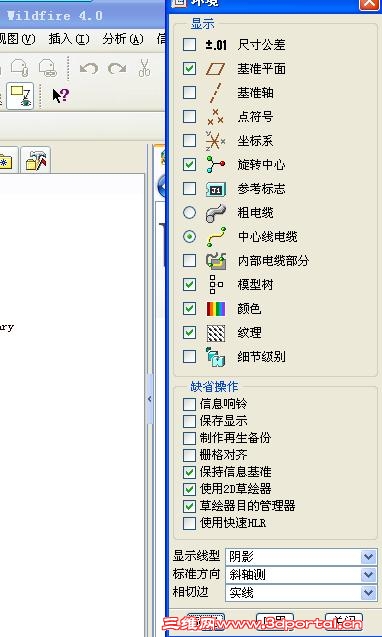The image size is (382, 637).
Task: Click the hatched texture icon
Action: 216,333
